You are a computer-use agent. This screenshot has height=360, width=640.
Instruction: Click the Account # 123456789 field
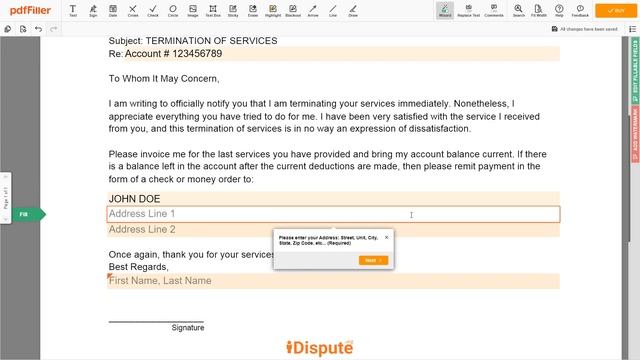pyautogui.click(x=342, y=53)
